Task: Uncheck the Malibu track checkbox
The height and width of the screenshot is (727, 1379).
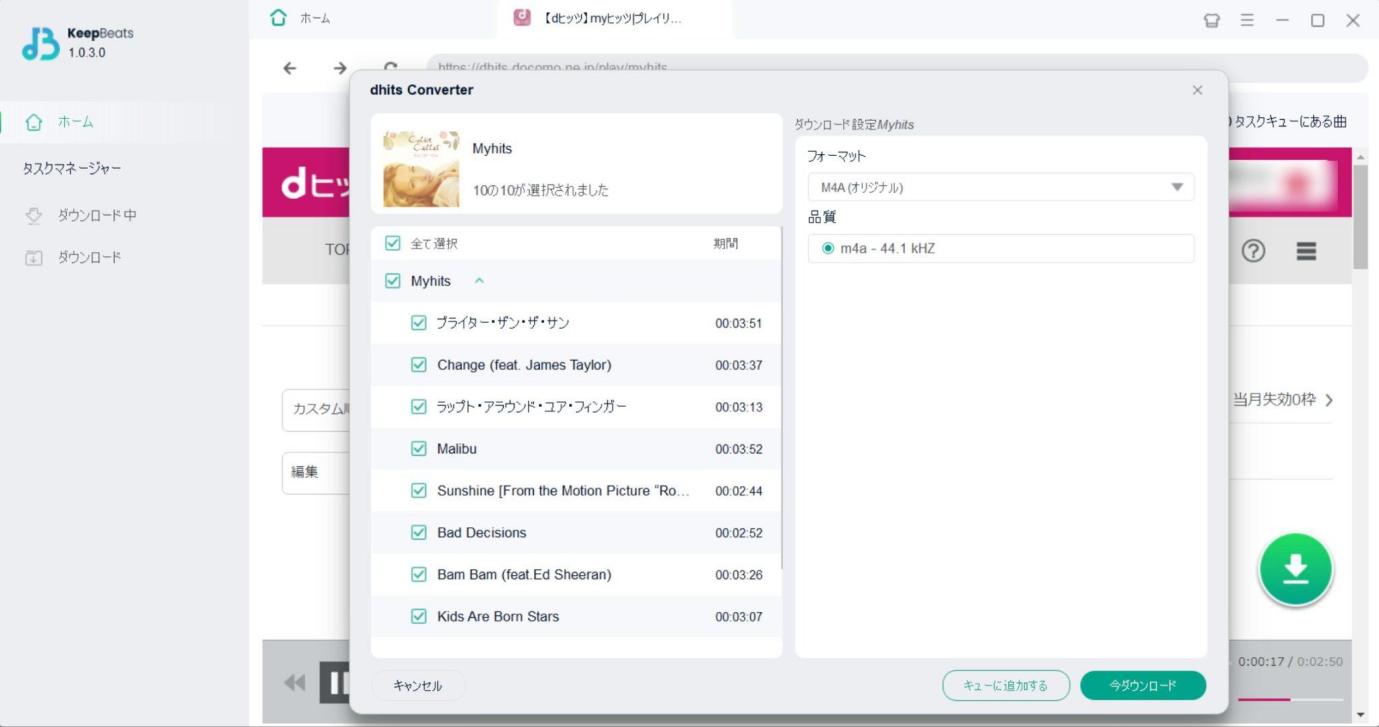Action: [x=419, y=449]
